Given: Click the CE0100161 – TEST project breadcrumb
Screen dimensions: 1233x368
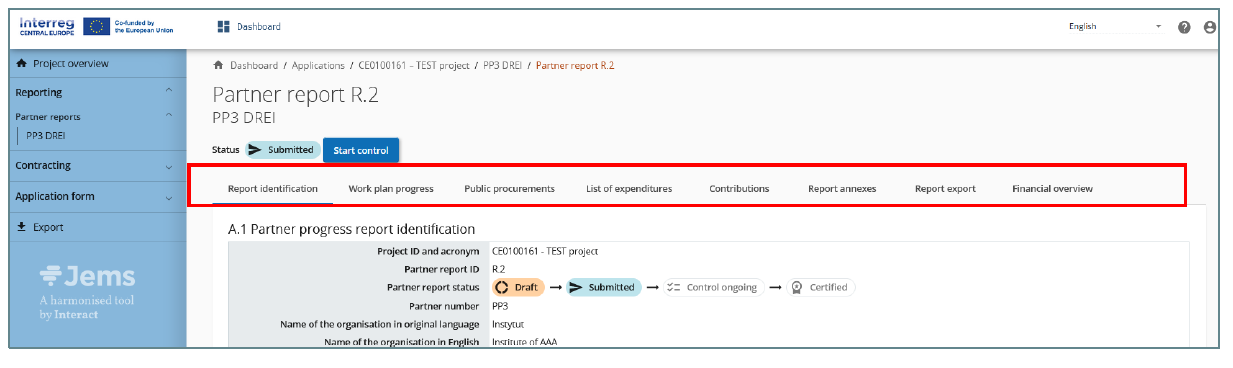Looking at the screenshot, I should (414, 66).
